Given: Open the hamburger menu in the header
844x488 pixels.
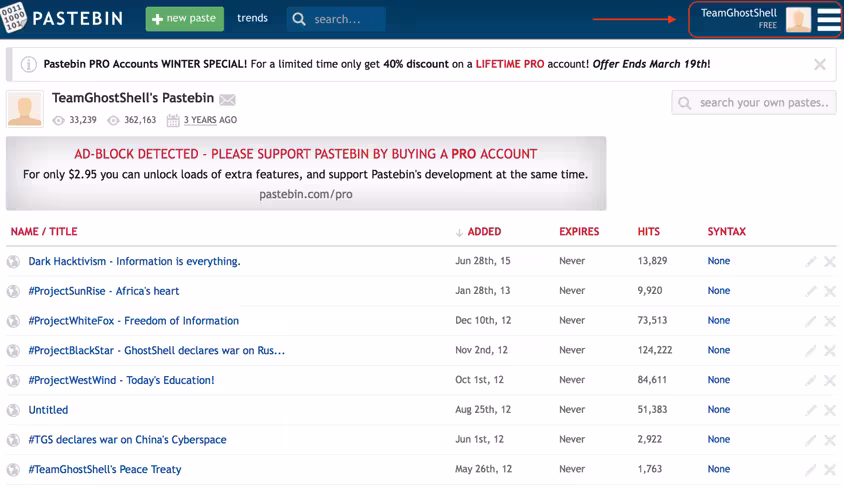Looking at the screenshot, I should click(828, 19).
